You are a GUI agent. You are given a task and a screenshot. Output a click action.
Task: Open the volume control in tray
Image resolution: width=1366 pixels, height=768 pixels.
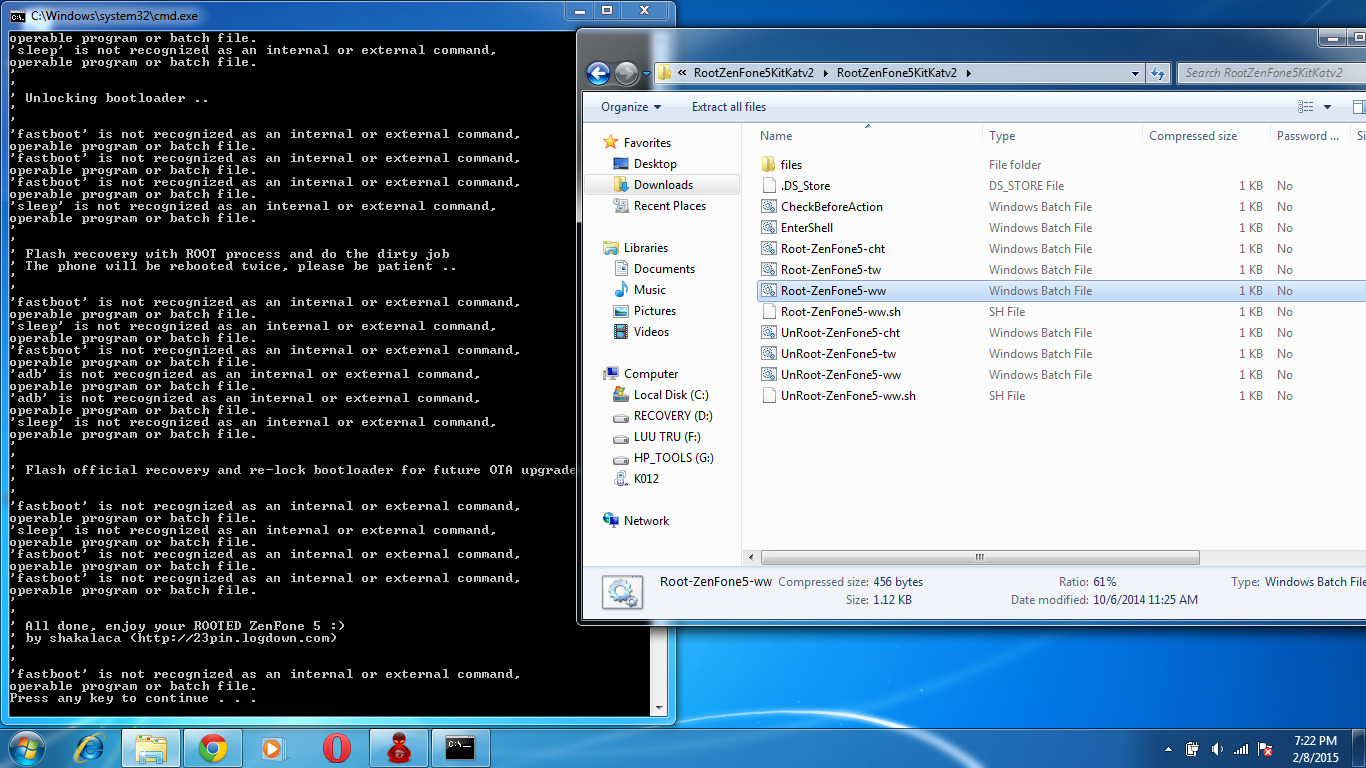1217,749
